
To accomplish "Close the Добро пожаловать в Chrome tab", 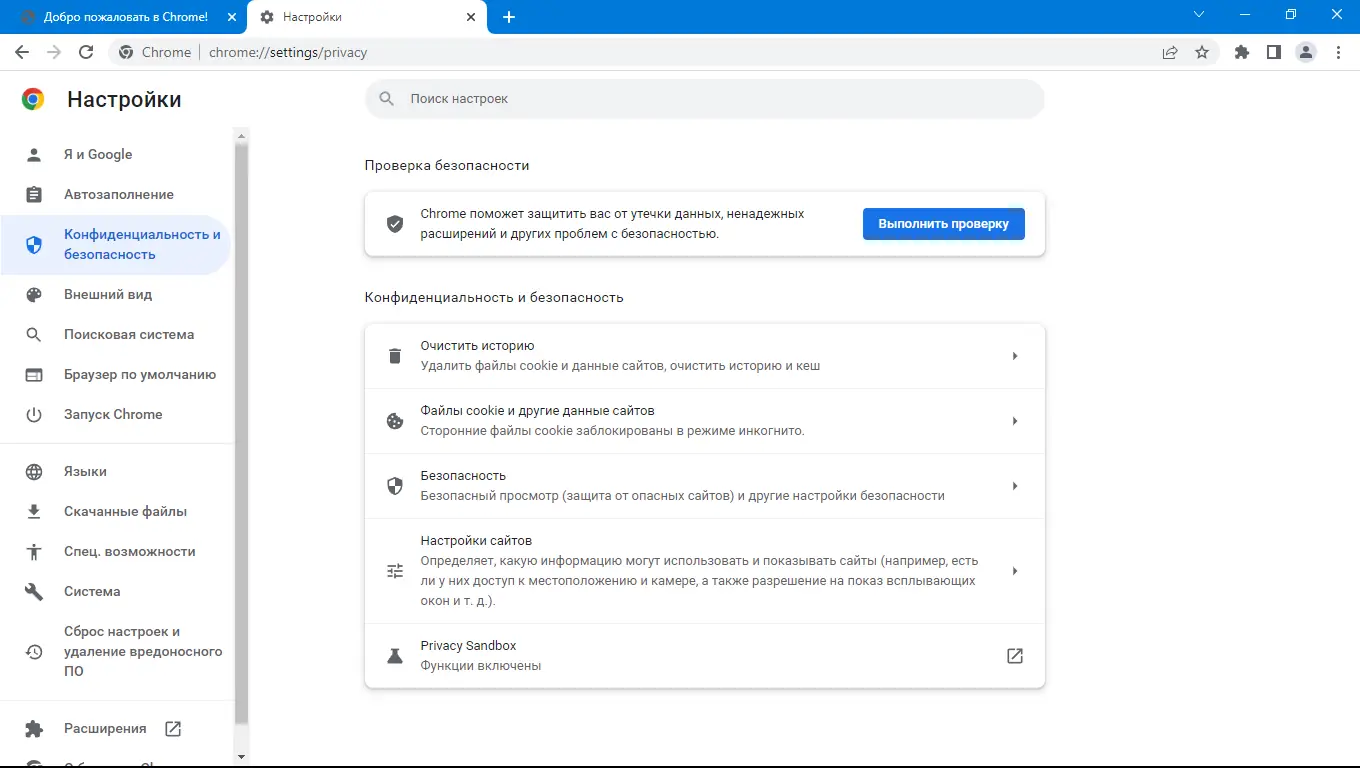I will point(231,17).
